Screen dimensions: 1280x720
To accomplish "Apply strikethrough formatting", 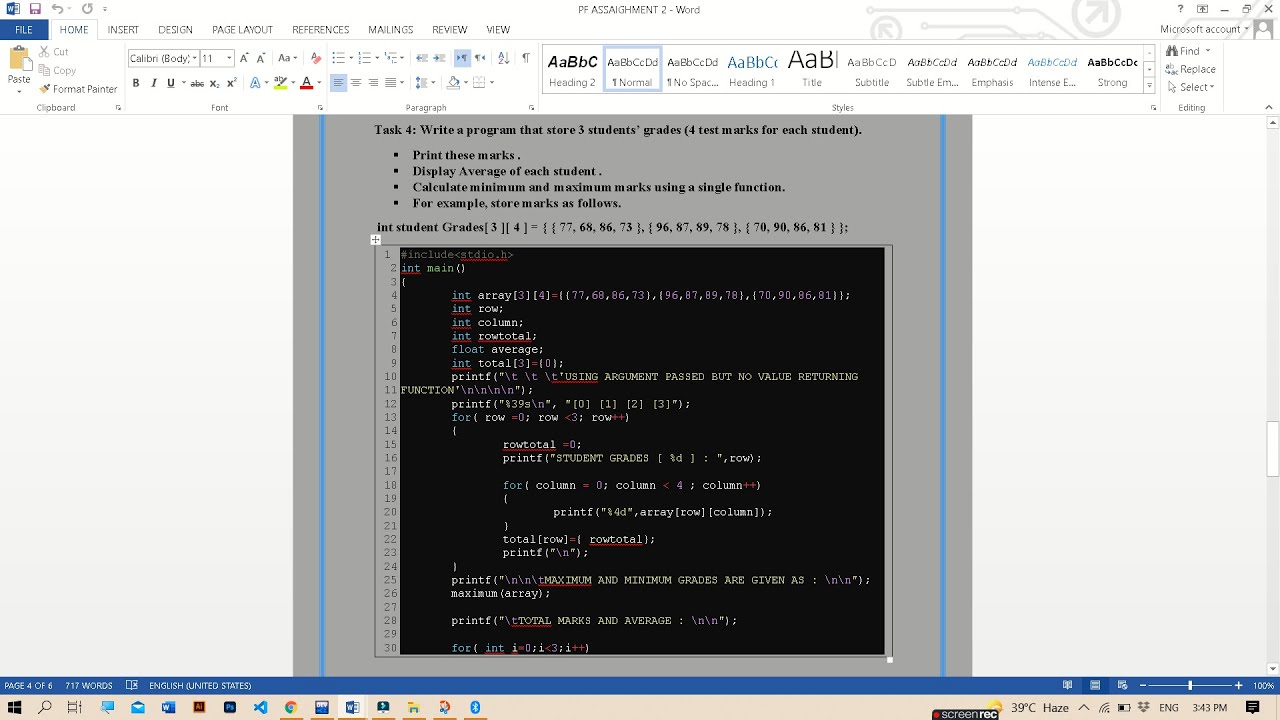I will coord(197,83).
